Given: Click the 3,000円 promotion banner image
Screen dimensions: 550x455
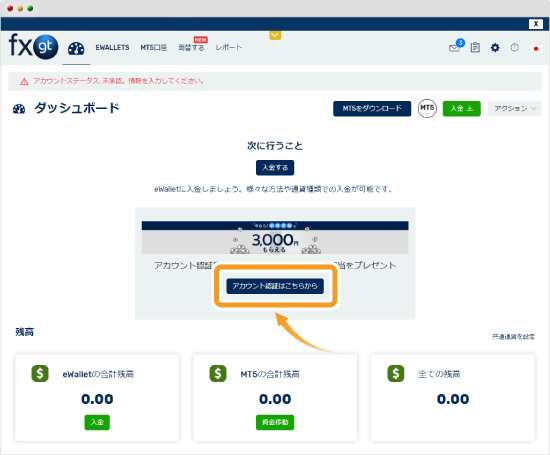Looking at the screenshot, I should (275, 237).
